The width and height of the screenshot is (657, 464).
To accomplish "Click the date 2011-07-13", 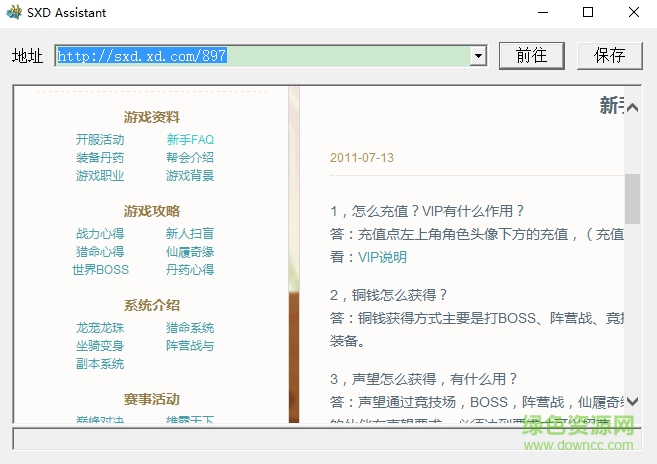I will pyautogui.click(x=362, y=158).
